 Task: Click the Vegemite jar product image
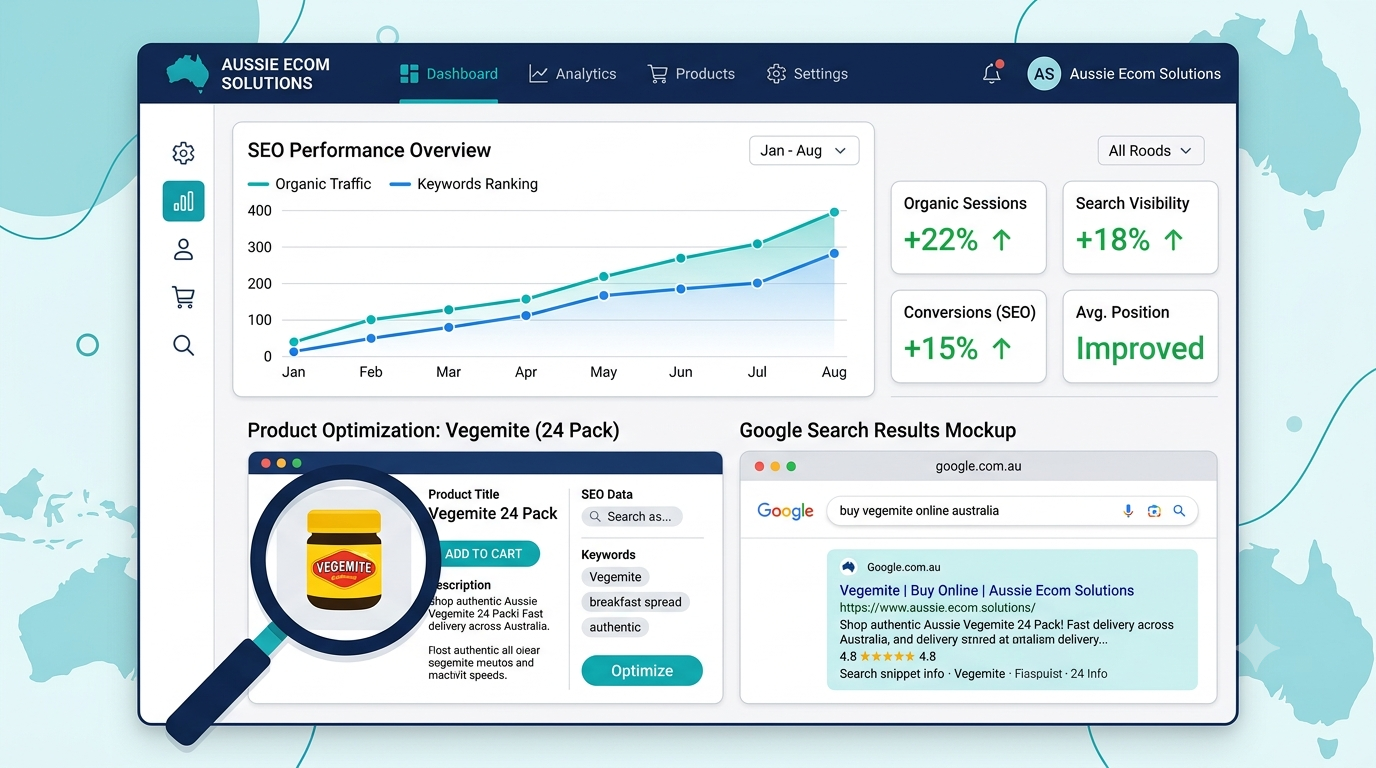tap(343, 560)
